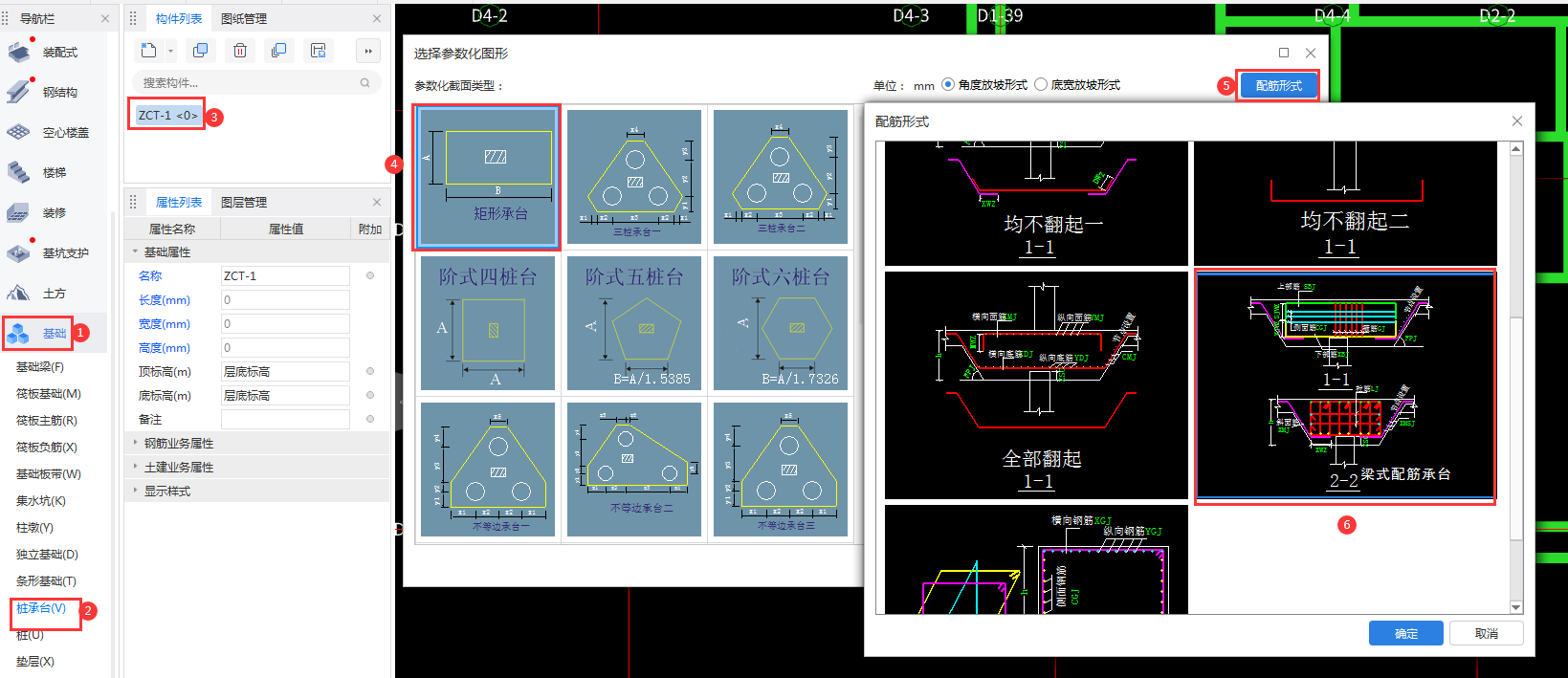The height and width of the screenshot is (678, 1568).
Task: Open new component dropdown arrow
Action: point(171,52)
